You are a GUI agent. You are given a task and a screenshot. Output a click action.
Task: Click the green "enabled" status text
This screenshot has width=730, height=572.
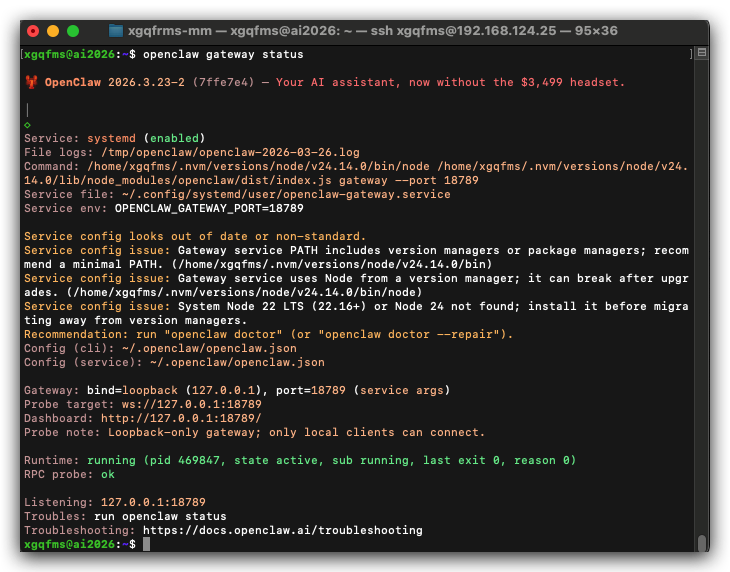tap(174, 138)
